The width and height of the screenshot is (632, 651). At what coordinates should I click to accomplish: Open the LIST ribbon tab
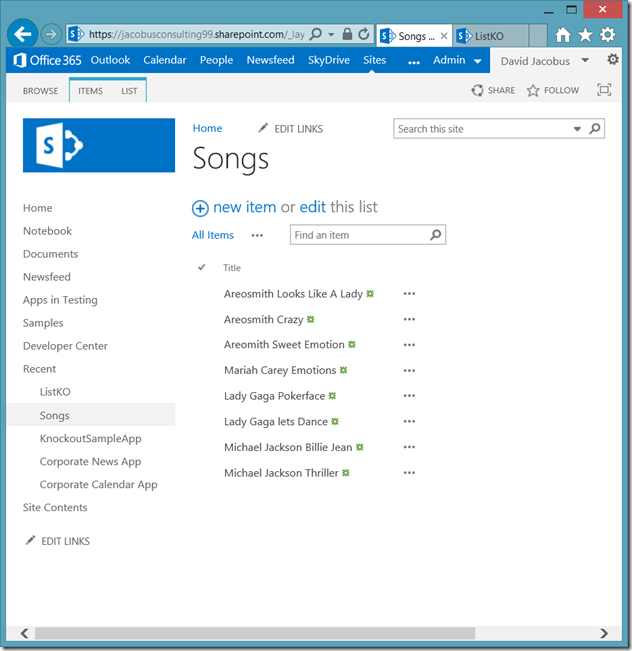(129, 91)
